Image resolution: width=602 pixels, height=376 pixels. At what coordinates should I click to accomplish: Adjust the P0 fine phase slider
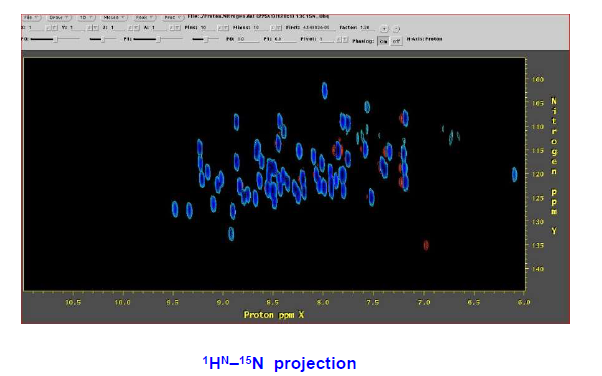tap(102, 39)
